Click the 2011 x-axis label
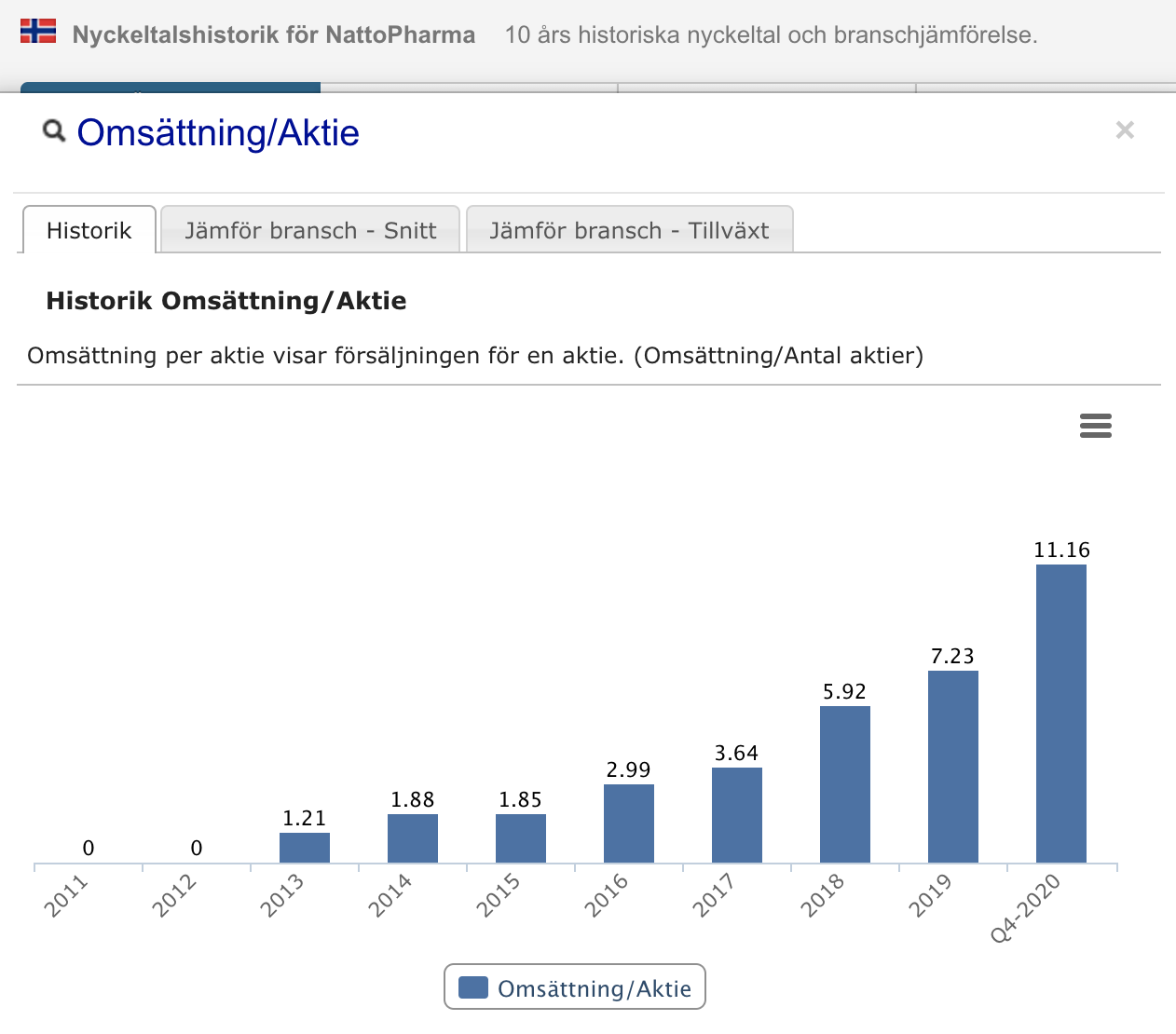The width and height of the screenshot is (1176, 1034). coord(65,896)
